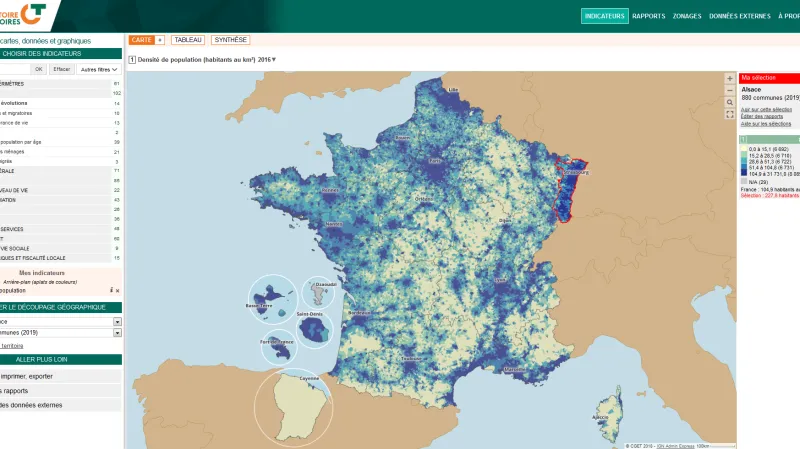The width and height of the screenshot is (800, 449).
Task: Expand the 2016 year selector in map title
Action: (x=274, y=60)
